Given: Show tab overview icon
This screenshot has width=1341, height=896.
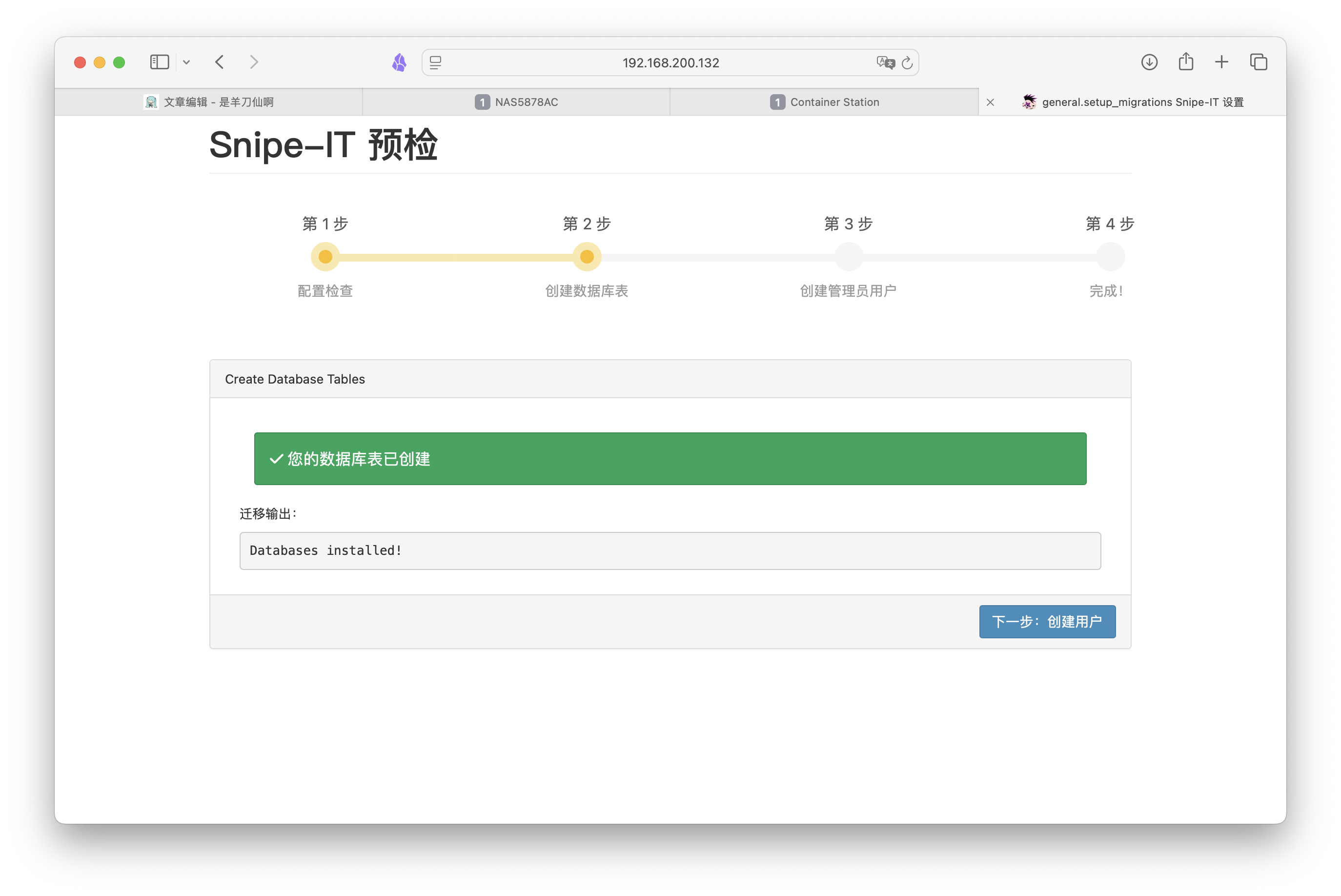Looking at the screenshot, I should point(1258,61).
